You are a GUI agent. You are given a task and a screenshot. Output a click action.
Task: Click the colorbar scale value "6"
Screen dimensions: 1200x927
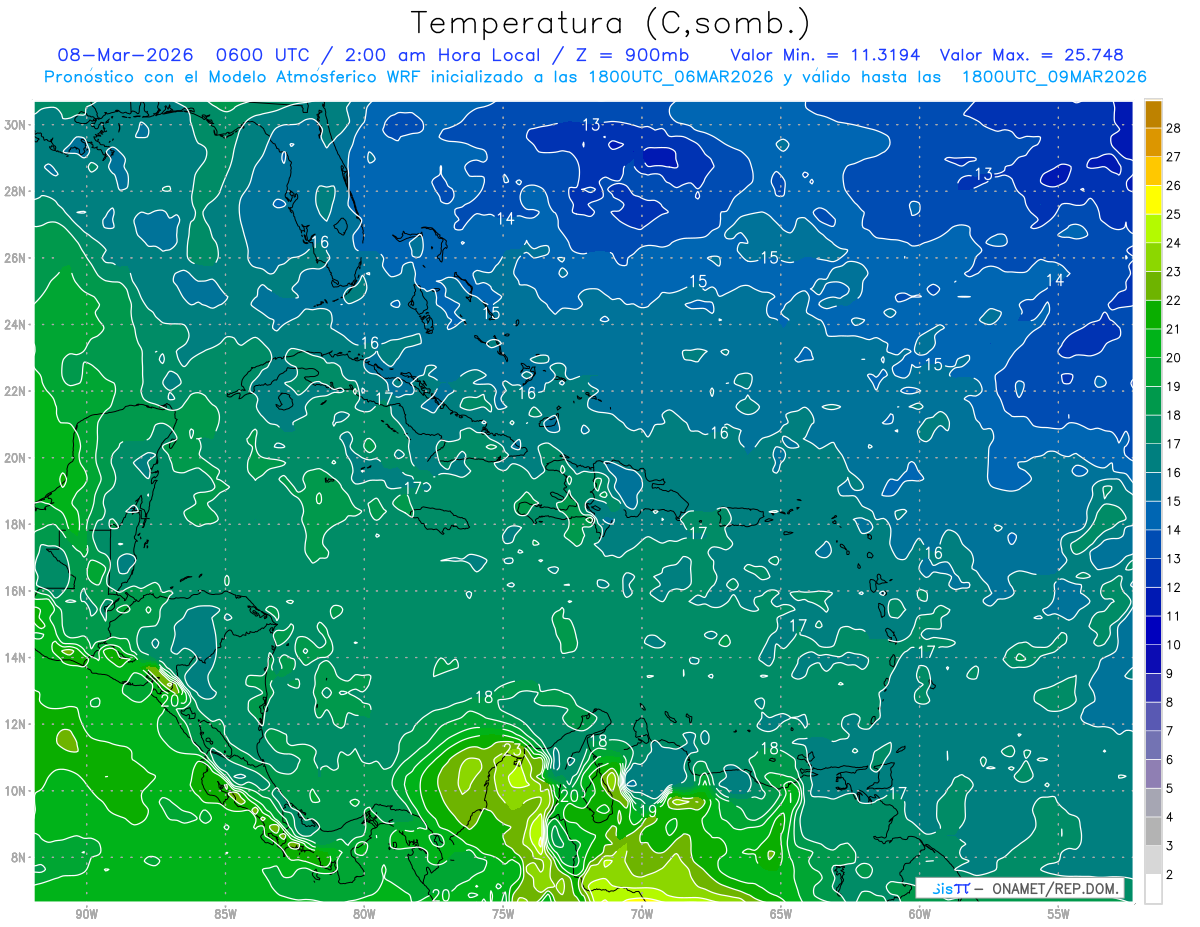tap(1170, 760)
